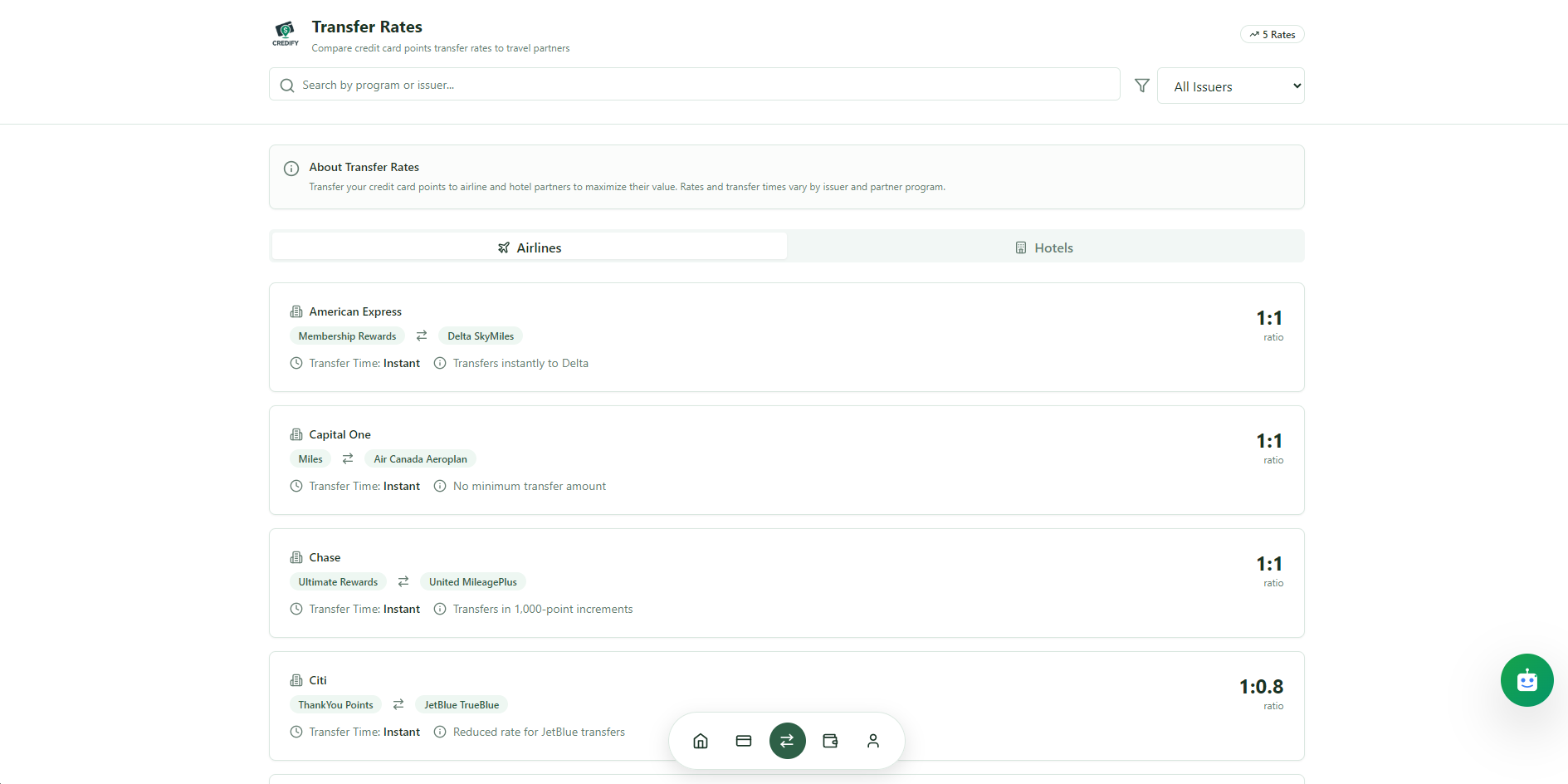This screenshot has height=784, width=1568.
Task: Click the About Transfer Rates heading
Action: point(364,167)
